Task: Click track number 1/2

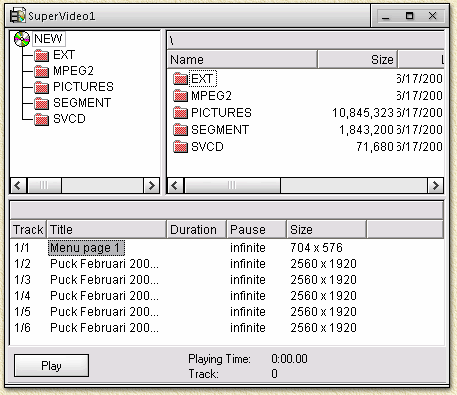Action: point(22,264)
